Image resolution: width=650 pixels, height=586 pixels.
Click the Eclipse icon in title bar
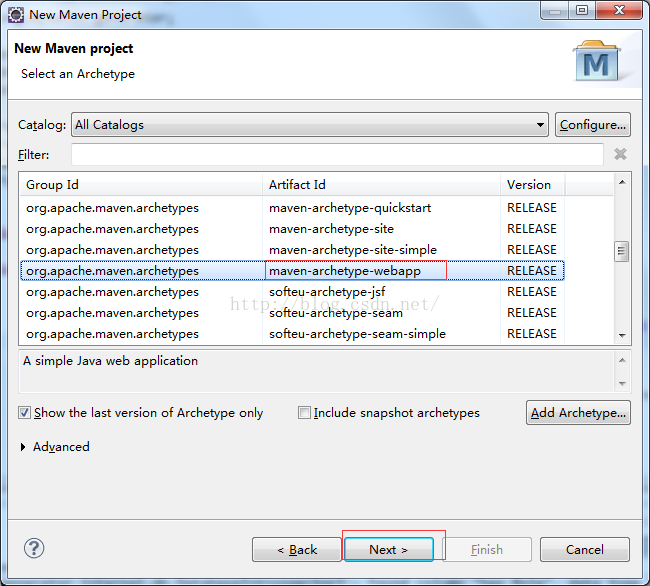point(16,15)
